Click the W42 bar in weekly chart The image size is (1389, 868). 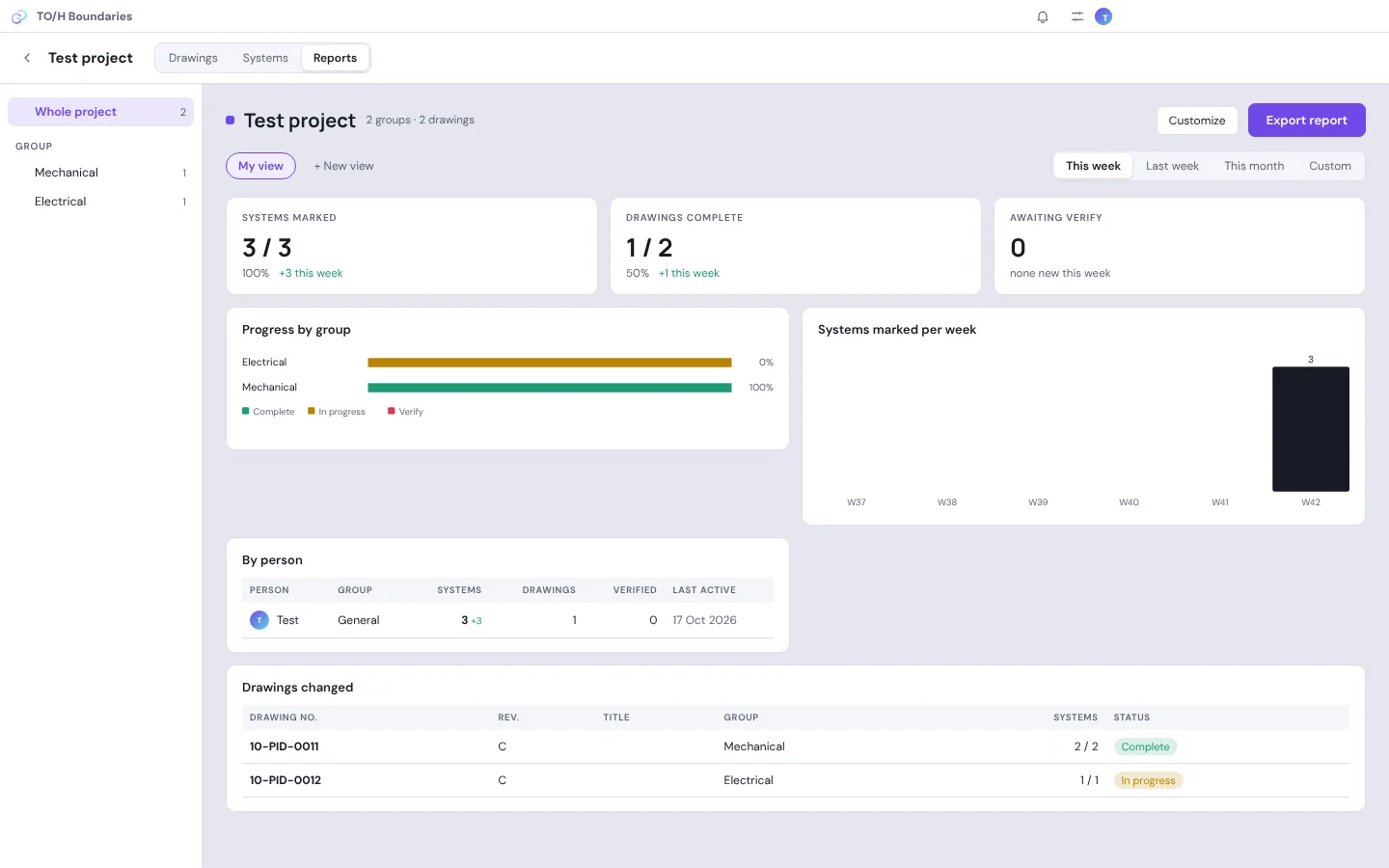1310,429
